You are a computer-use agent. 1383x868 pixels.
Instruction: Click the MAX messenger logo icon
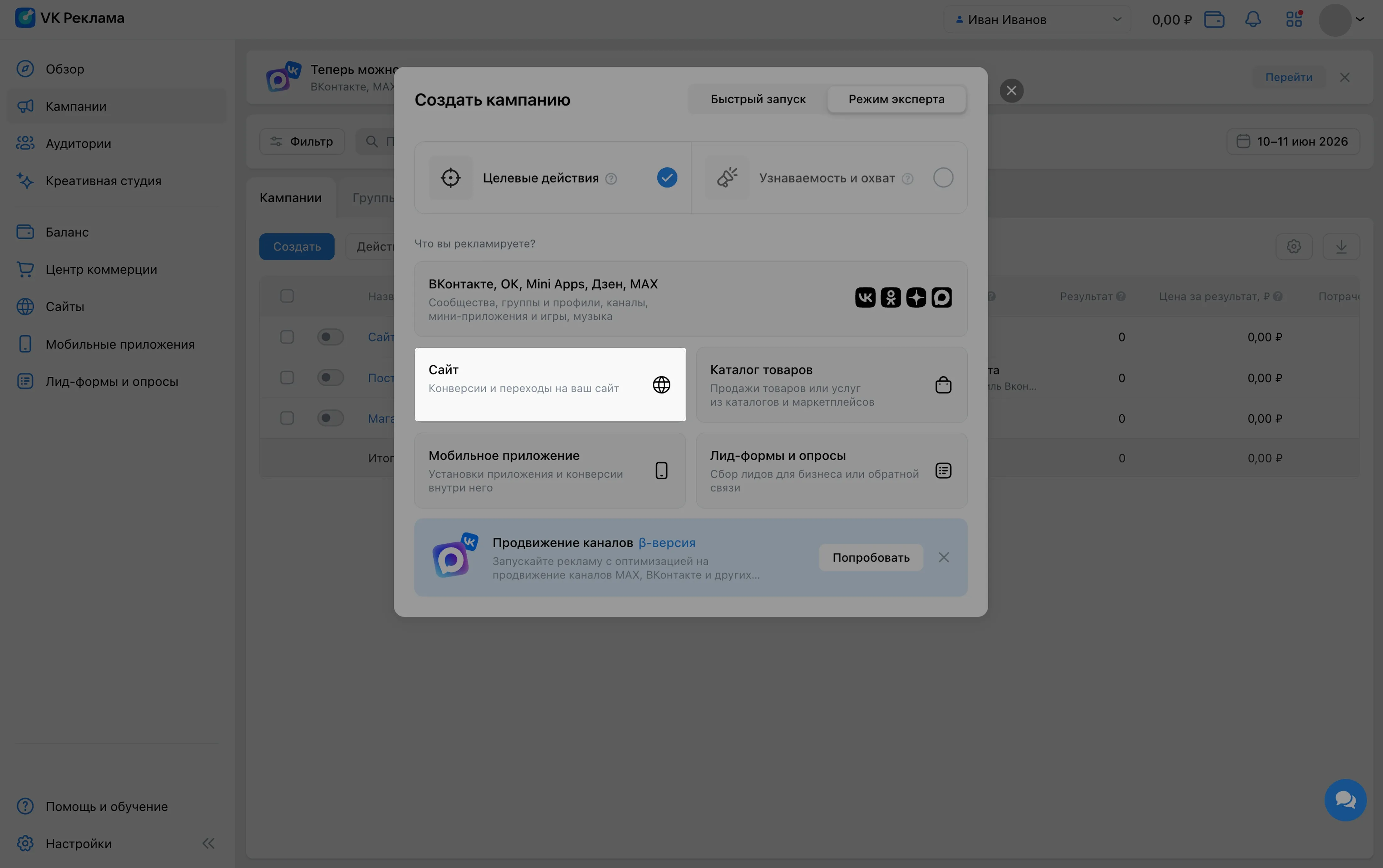tap(941, 298)
